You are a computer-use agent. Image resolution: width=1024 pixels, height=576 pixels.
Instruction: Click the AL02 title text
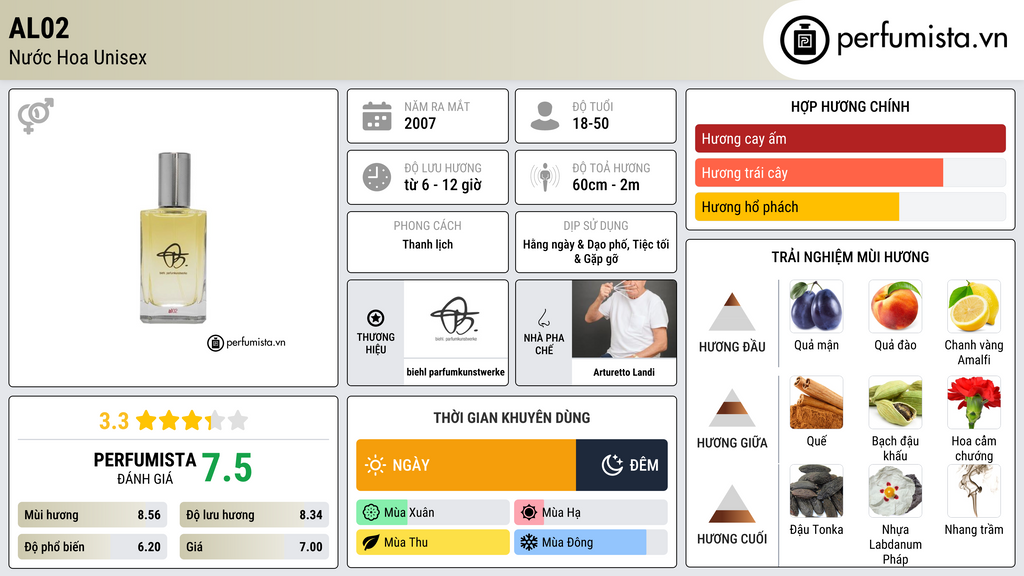(x=39, y=28)
